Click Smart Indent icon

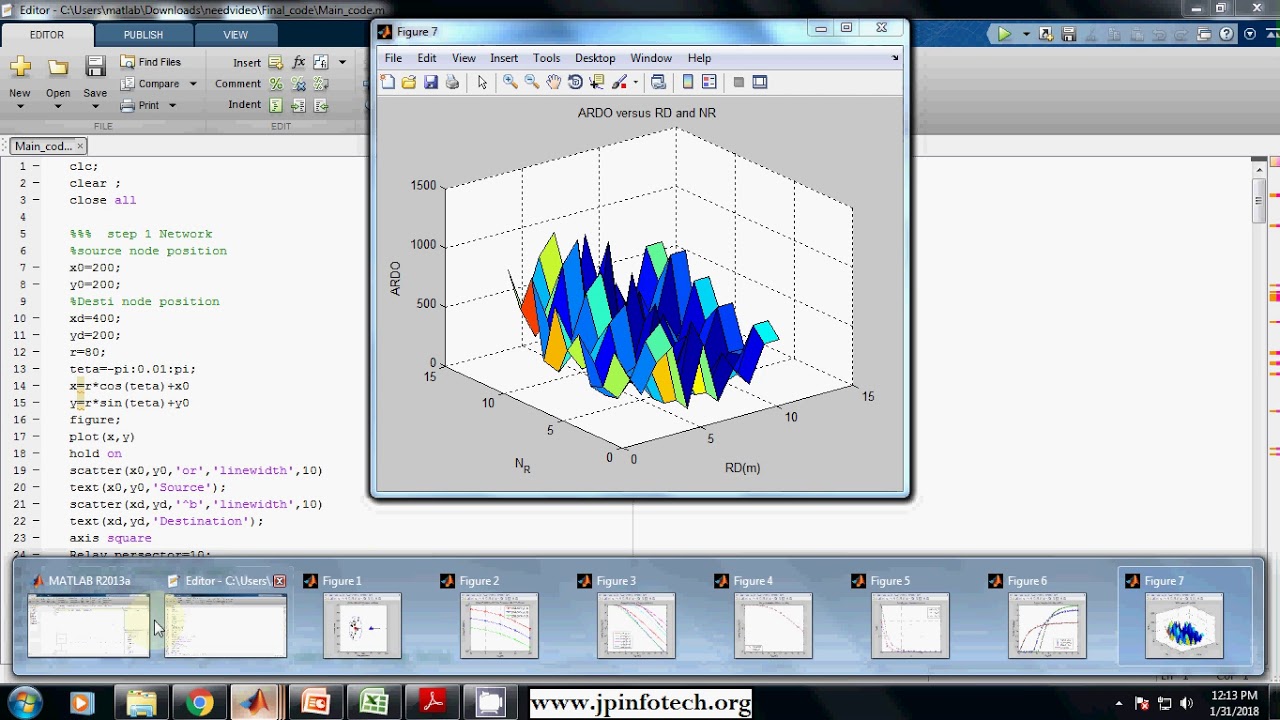(x=276, y=105)
